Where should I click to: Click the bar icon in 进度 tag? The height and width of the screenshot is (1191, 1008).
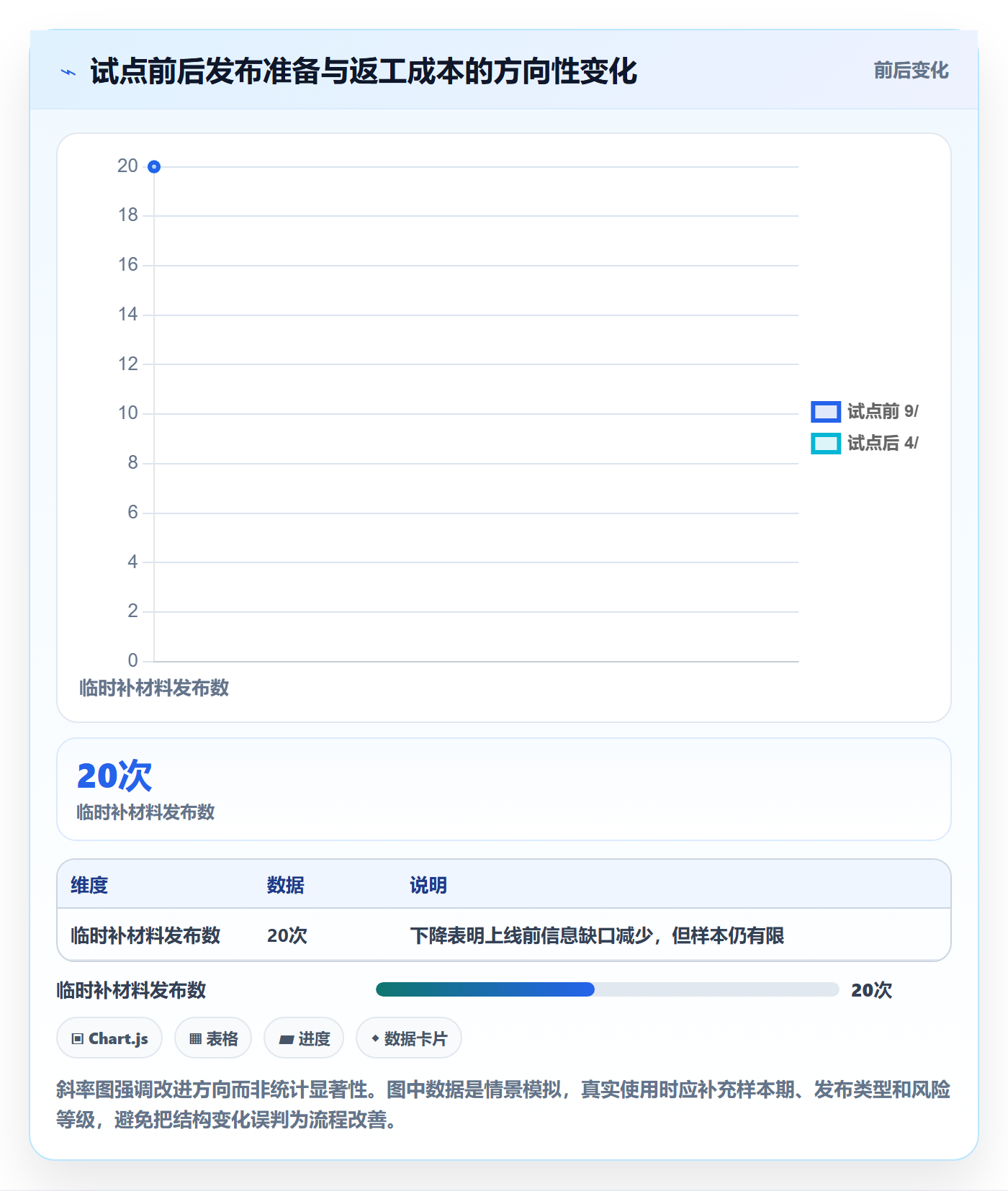pos(286,1039)
